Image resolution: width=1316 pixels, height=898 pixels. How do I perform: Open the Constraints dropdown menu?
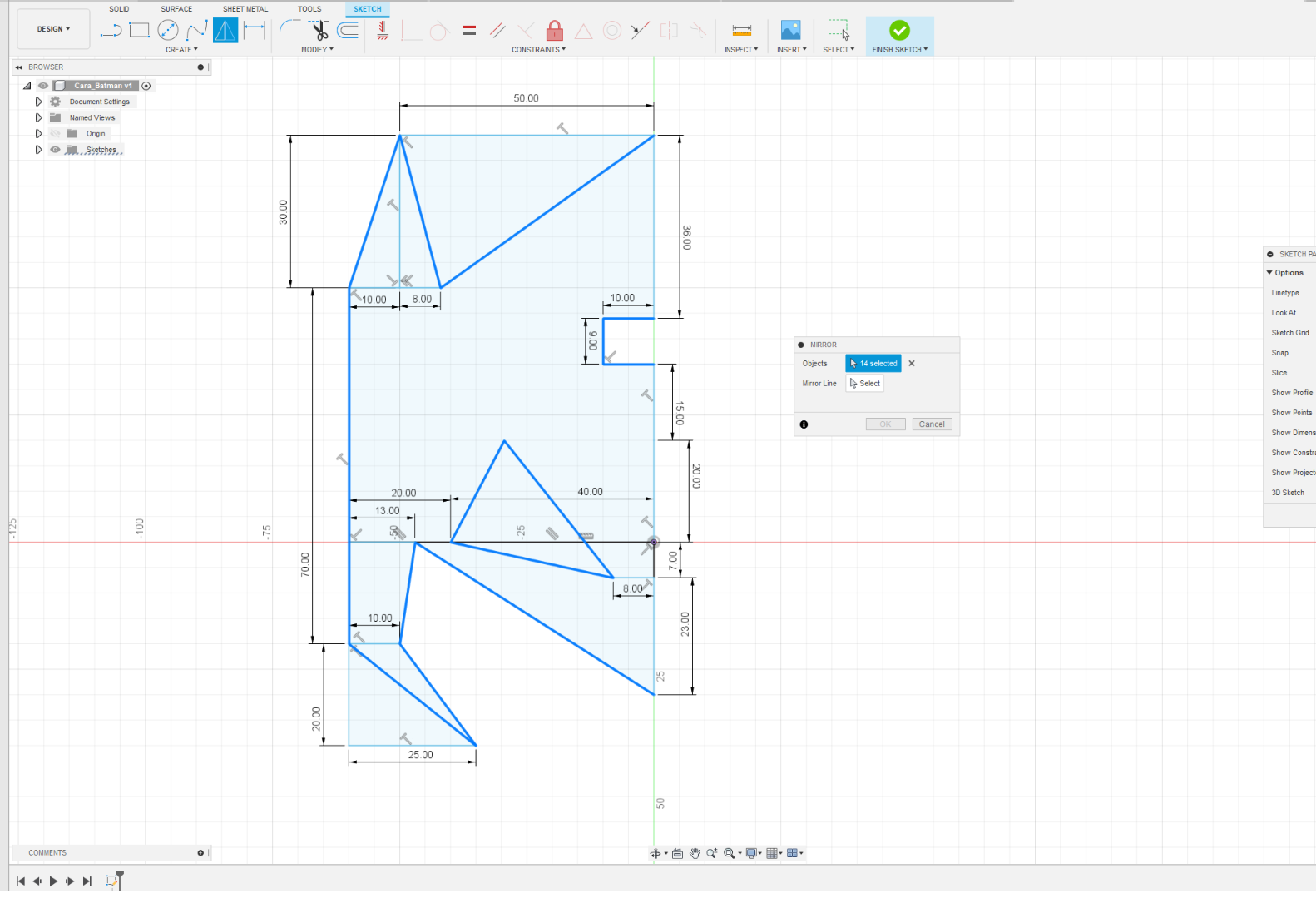coord(538,50)
